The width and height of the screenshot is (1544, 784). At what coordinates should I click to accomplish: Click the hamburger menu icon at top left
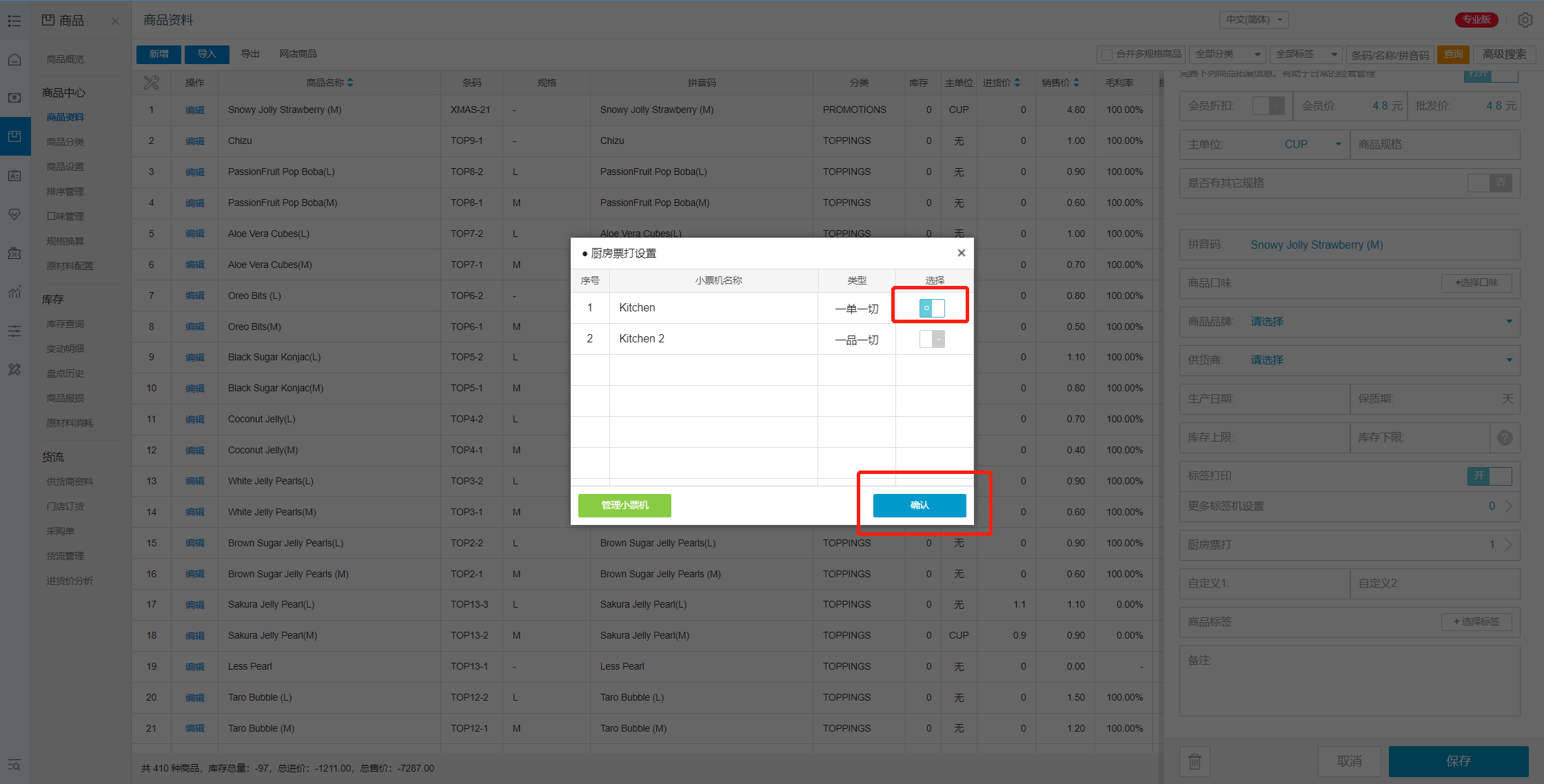(x=14, y=21)
